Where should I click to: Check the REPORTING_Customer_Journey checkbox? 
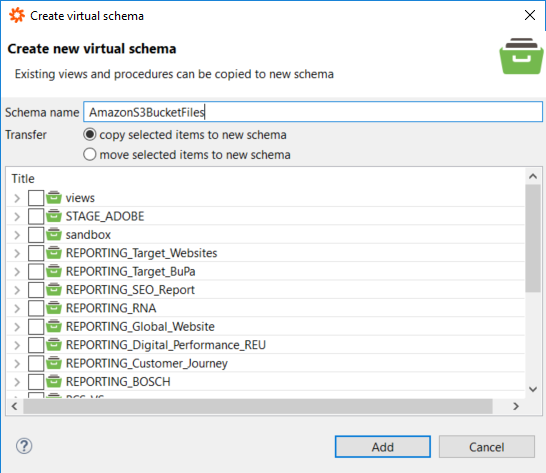(36, 363)
